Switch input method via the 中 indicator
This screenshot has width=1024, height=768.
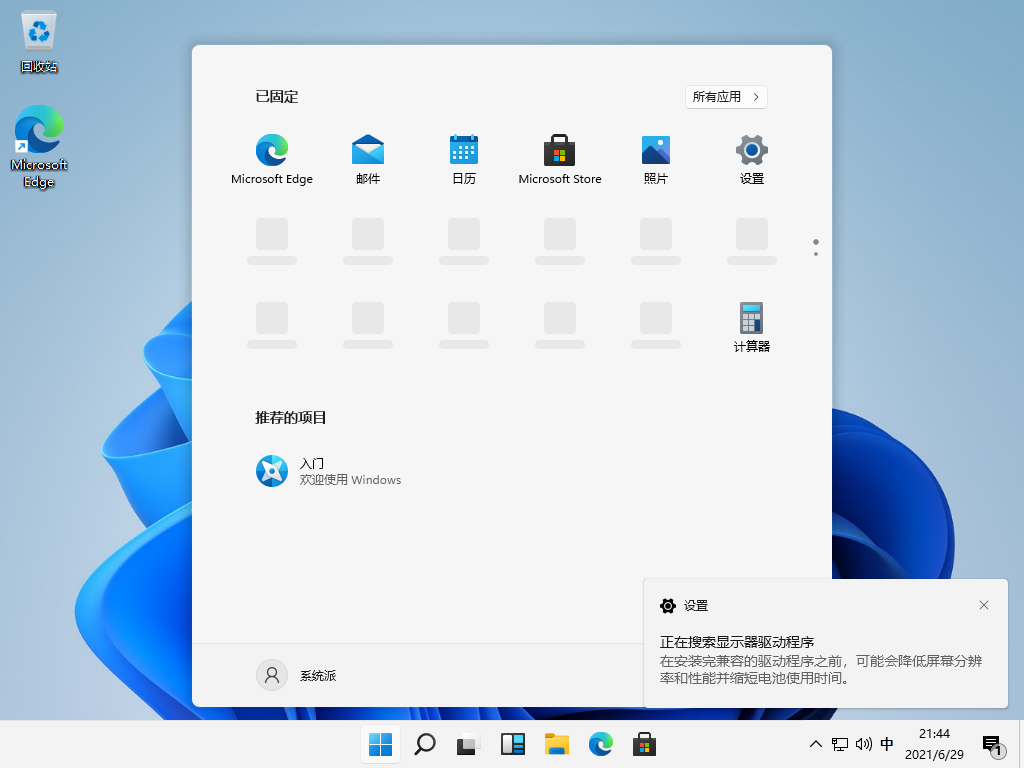(886, 744)
